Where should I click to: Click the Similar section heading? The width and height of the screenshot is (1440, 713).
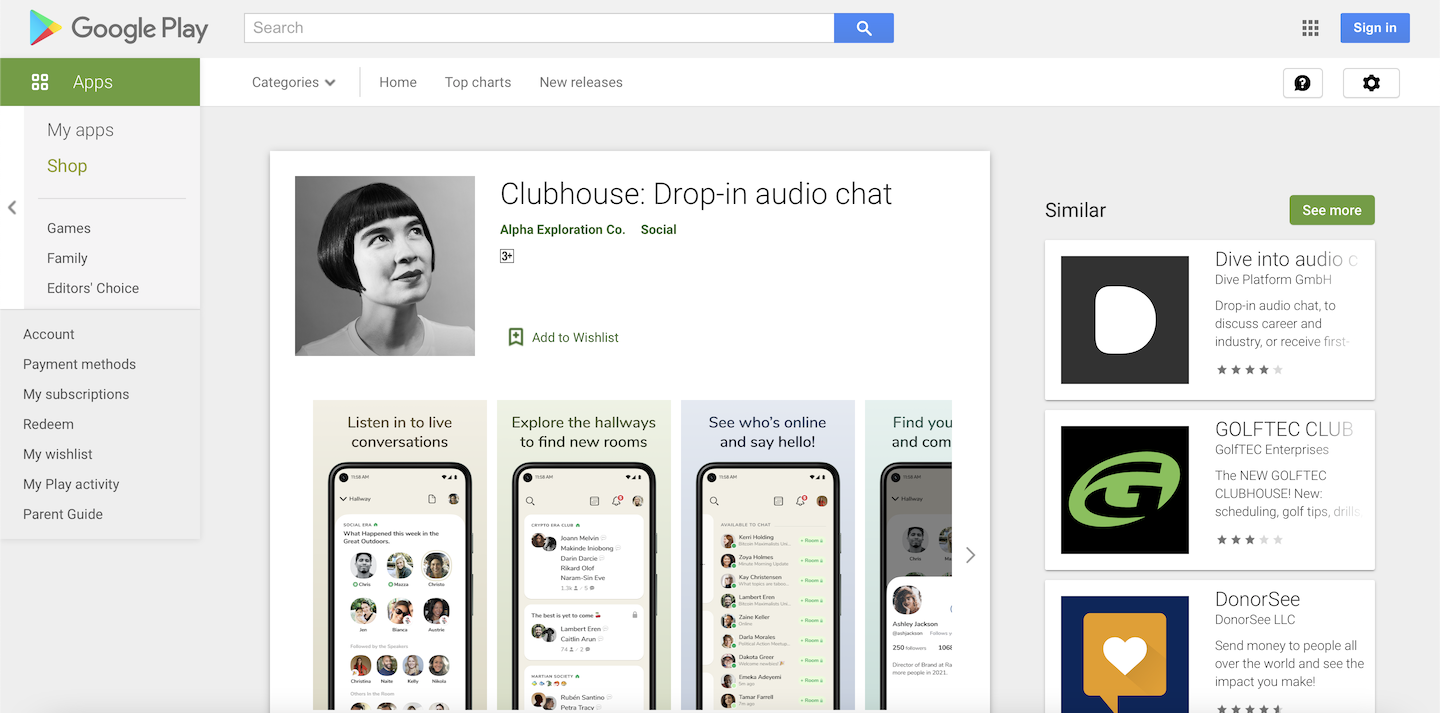coord(1075,210)
